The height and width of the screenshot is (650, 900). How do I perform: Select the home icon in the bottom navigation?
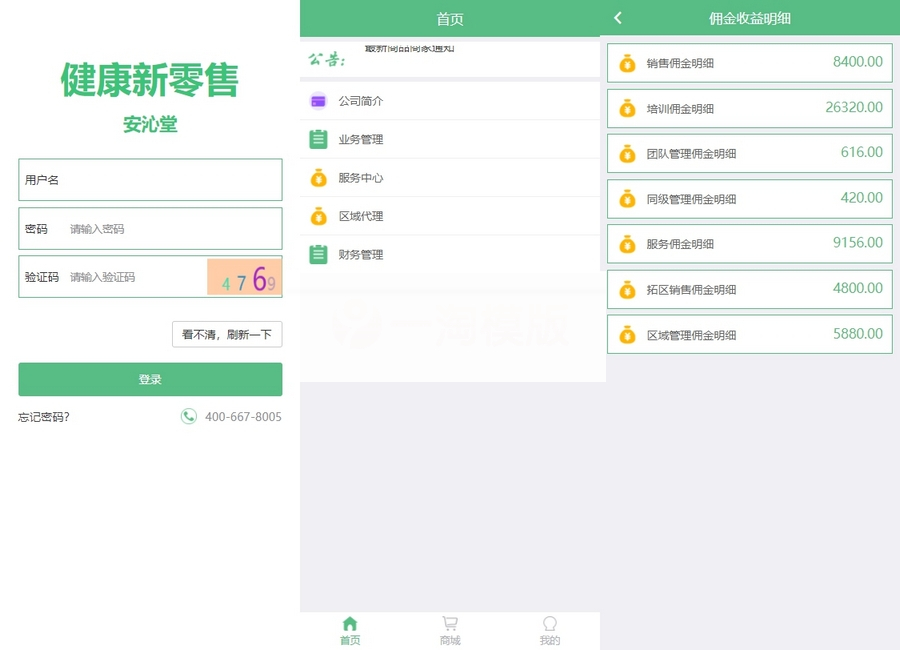coord(349,623)
